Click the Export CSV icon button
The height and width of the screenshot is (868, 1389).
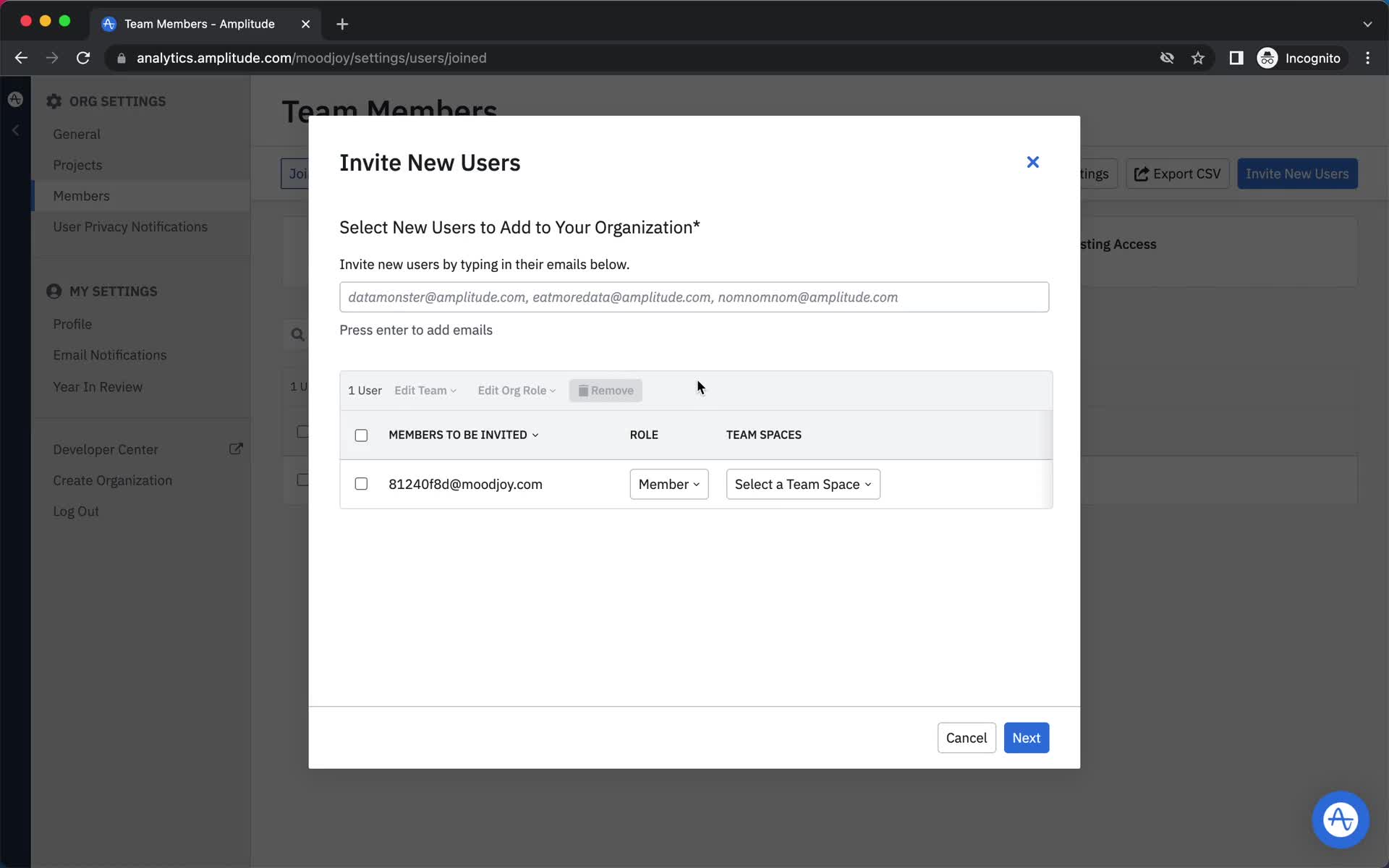(1177, 174)
